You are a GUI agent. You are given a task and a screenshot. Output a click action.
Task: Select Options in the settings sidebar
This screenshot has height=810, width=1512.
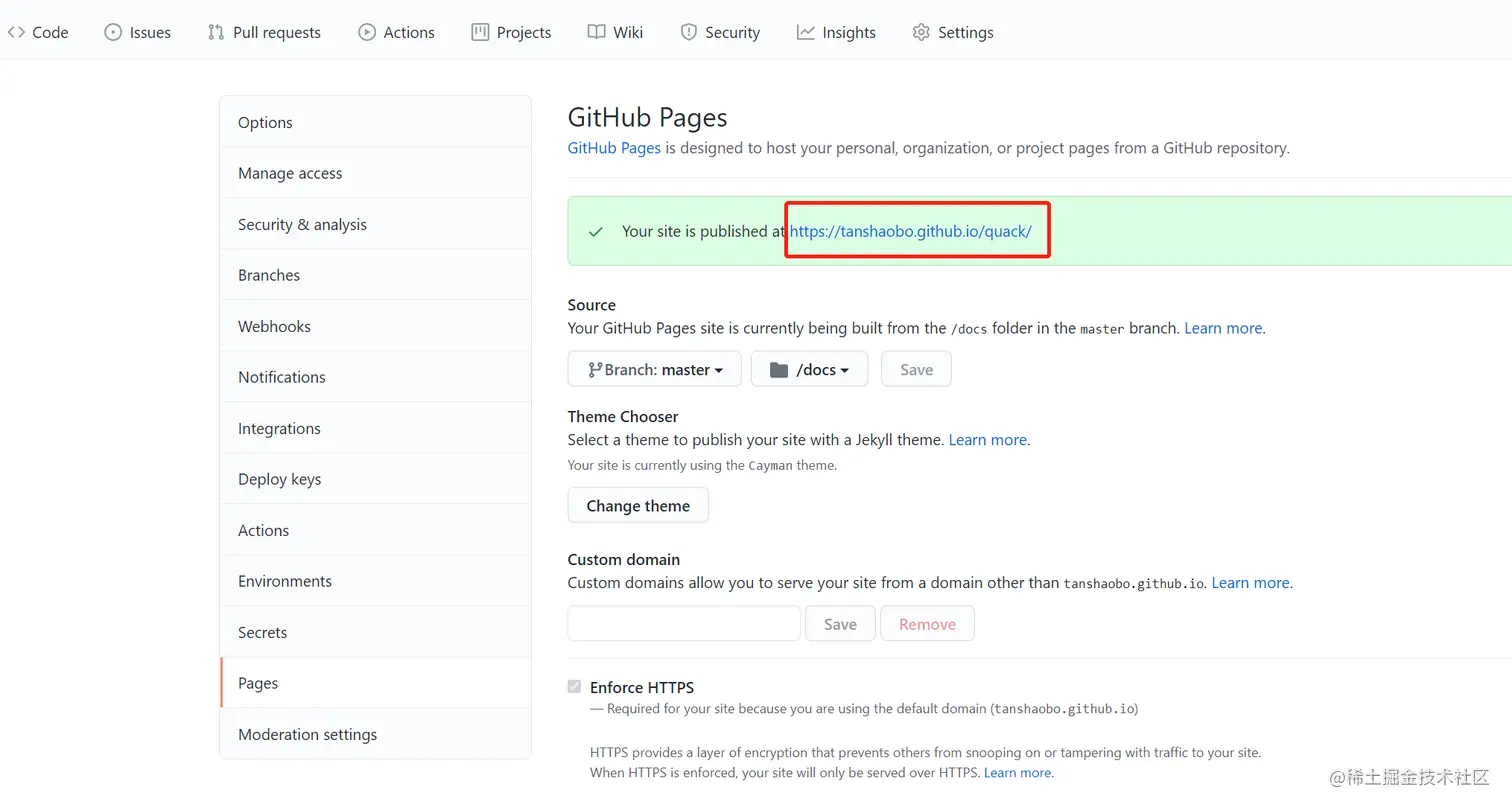[x=375, y=122]
